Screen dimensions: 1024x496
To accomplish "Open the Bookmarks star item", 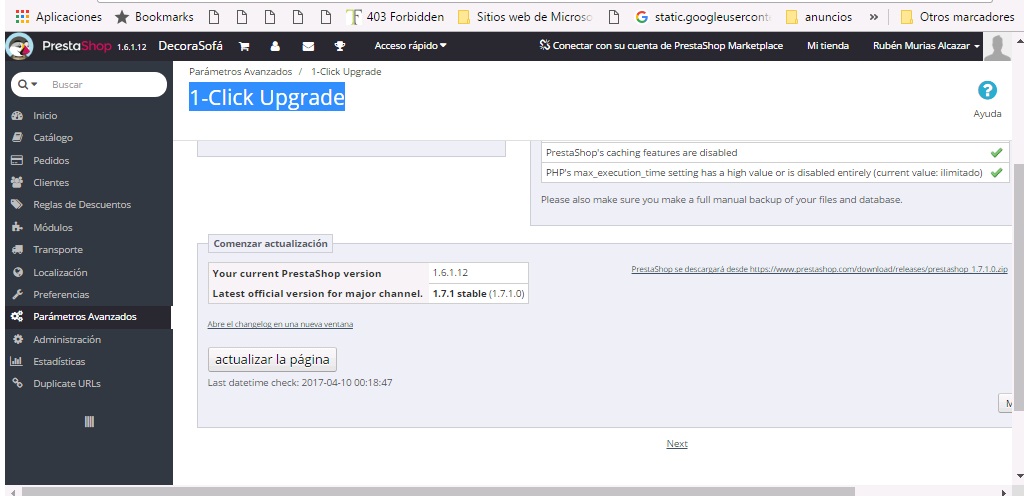I will 154,17.
